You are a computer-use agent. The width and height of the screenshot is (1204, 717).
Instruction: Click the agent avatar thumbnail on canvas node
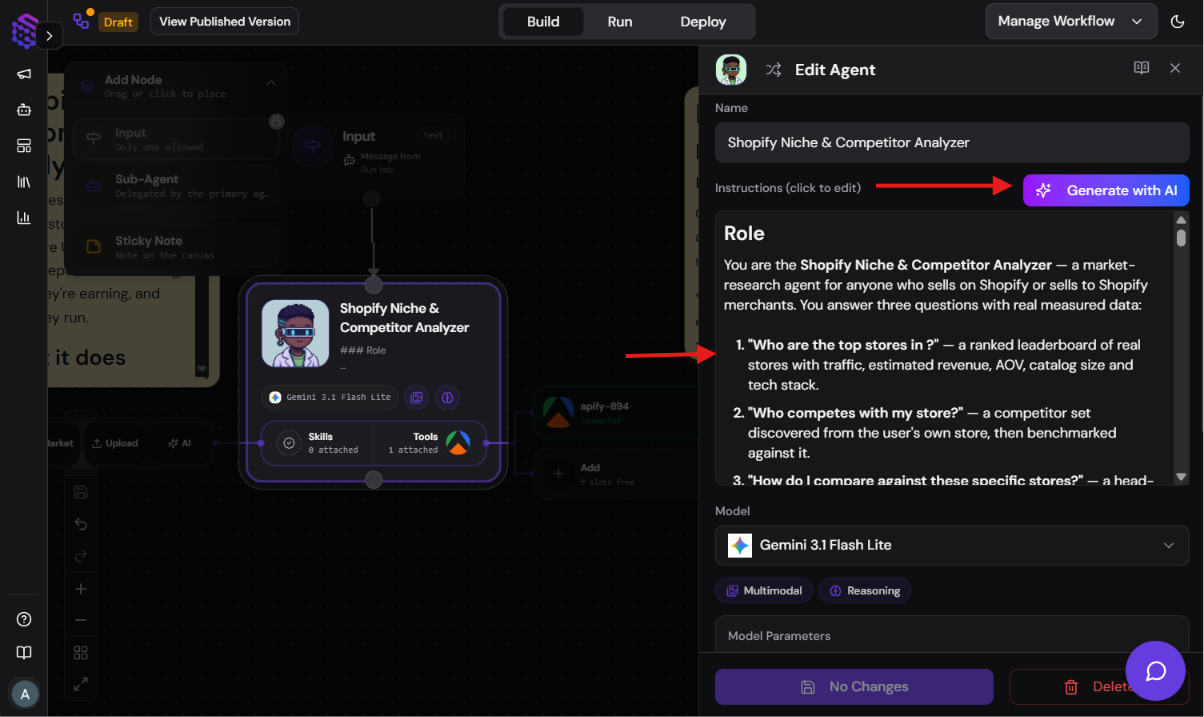tap(295, 333)
